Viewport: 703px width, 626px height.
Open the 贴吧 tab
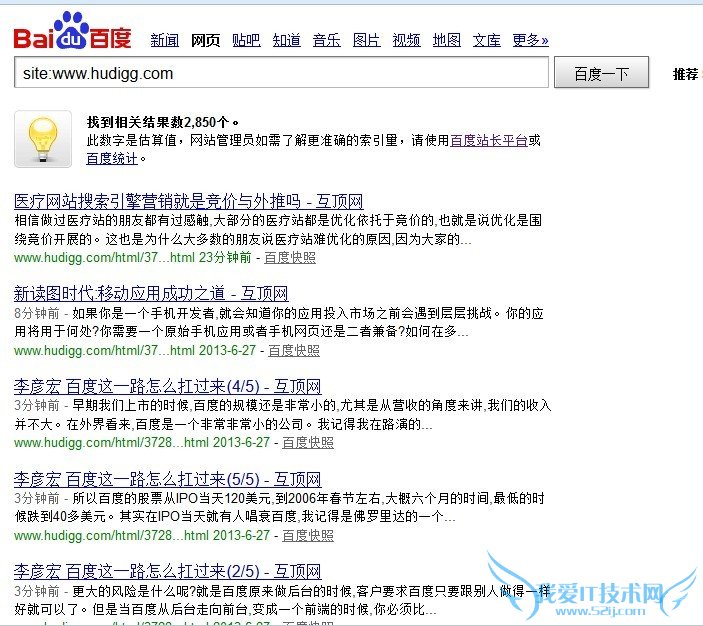coord(246,40)
